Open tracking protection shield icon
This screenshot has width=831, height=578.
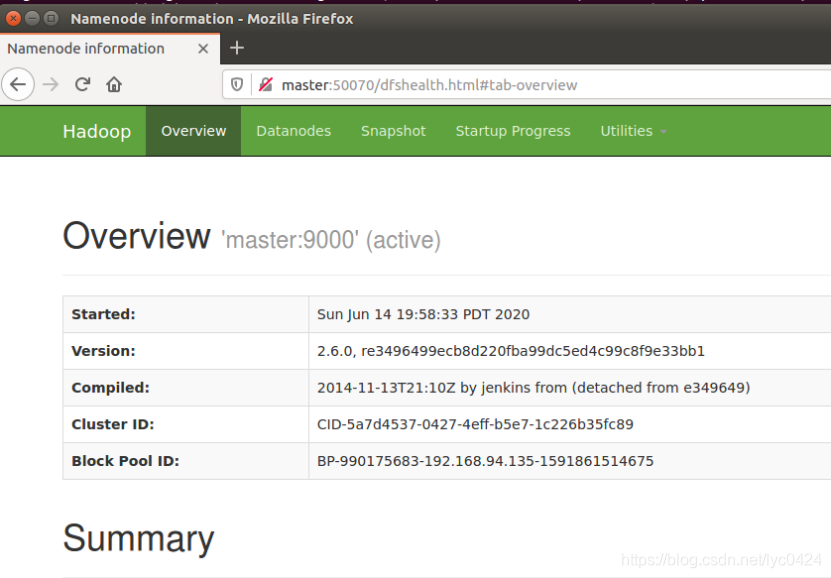[x=237, y=85]
